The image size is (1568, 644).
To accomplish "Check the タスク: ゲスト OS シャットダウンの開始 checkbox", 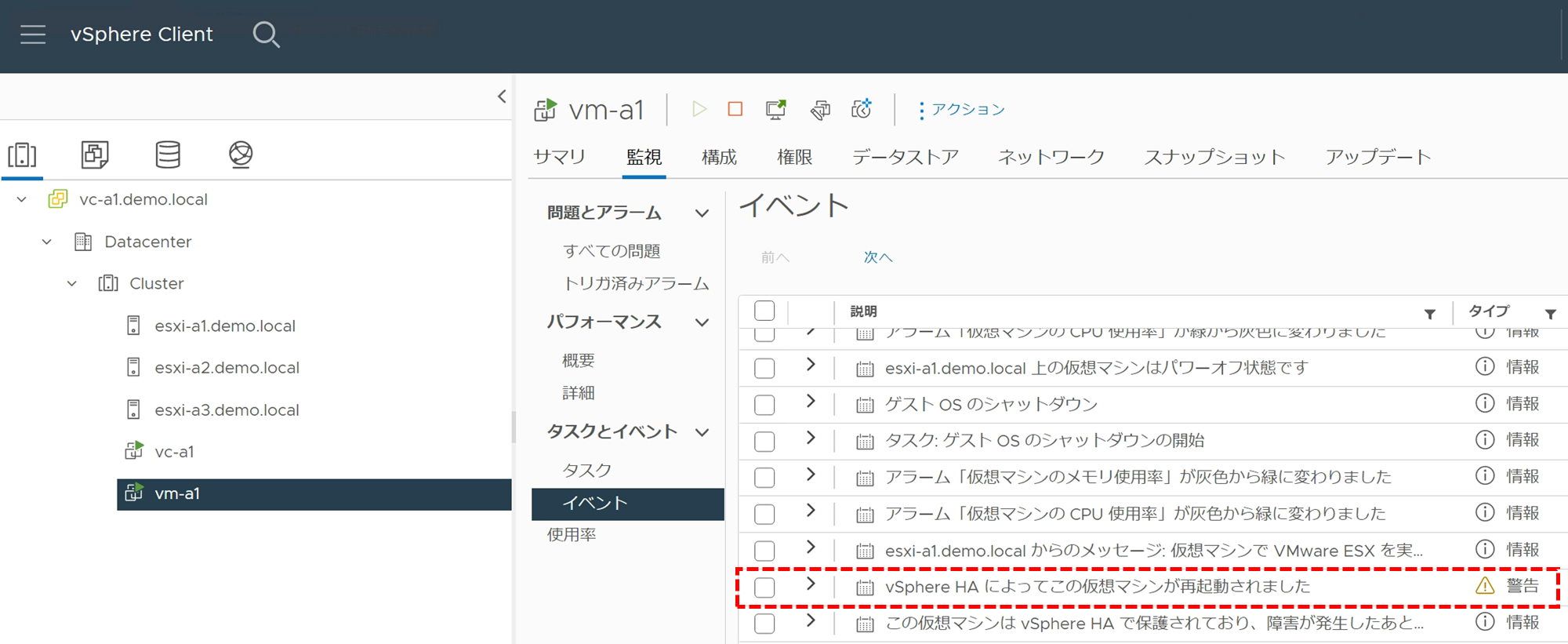I will click(x=764, y=442).
